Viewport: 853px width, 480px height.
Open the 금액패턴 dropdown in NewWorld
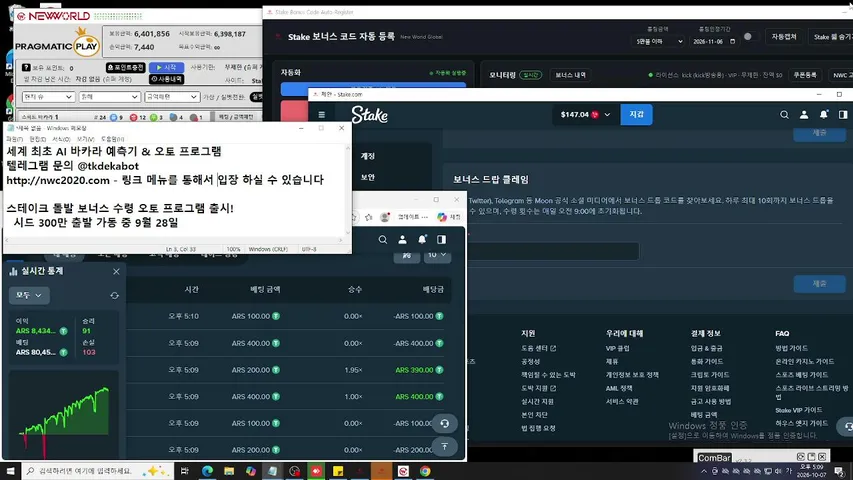coord(171,96)
